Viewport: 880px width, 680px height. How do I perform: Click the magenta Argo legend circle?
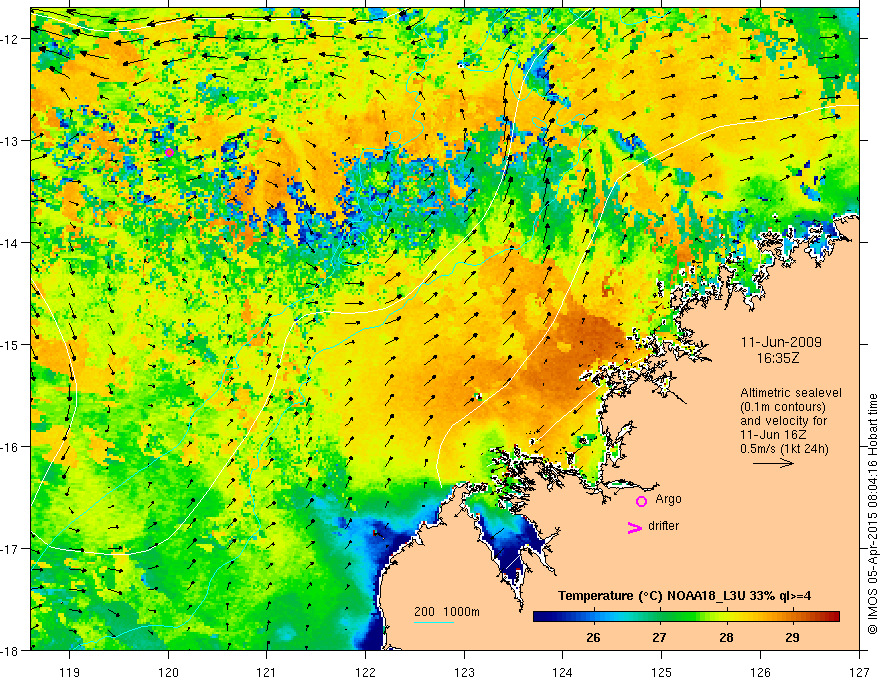(x=641, y=501)
